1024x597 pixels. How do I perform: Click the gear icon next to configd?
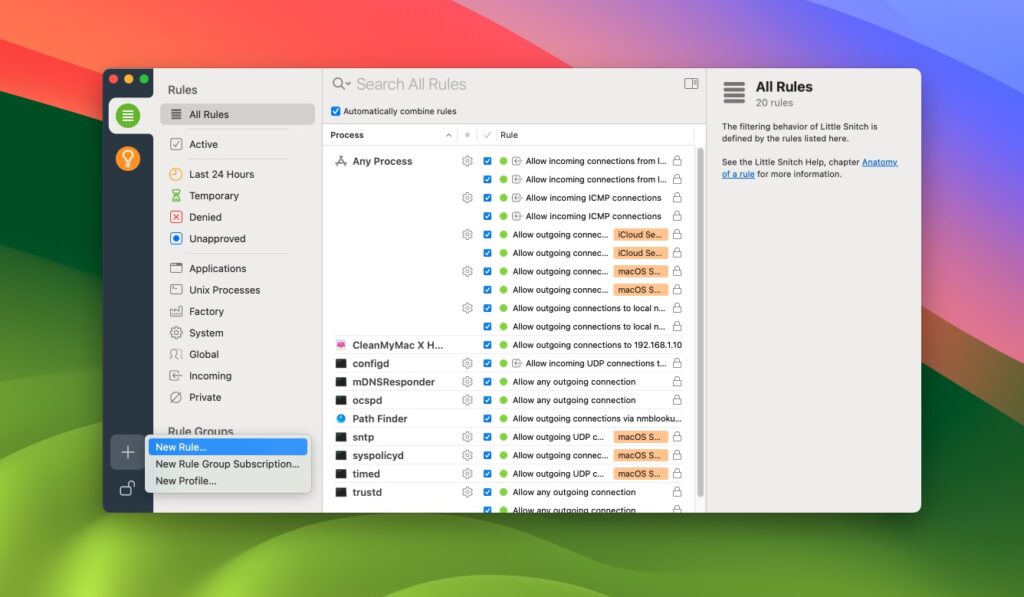tap(467, 363)
